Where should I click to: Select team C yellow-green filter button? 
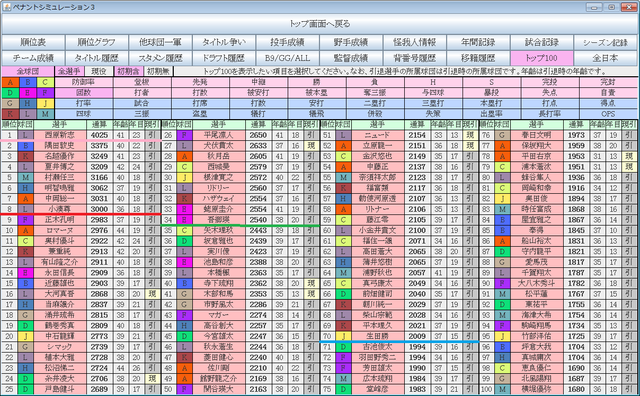coord(45,82)
